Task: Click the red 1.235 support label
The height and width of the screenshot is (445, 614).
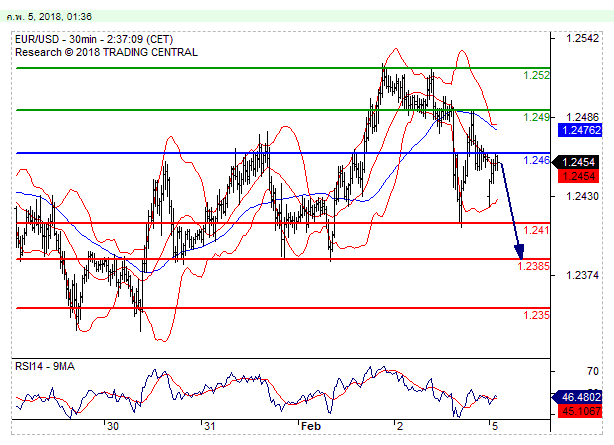Action: [536, 315]
